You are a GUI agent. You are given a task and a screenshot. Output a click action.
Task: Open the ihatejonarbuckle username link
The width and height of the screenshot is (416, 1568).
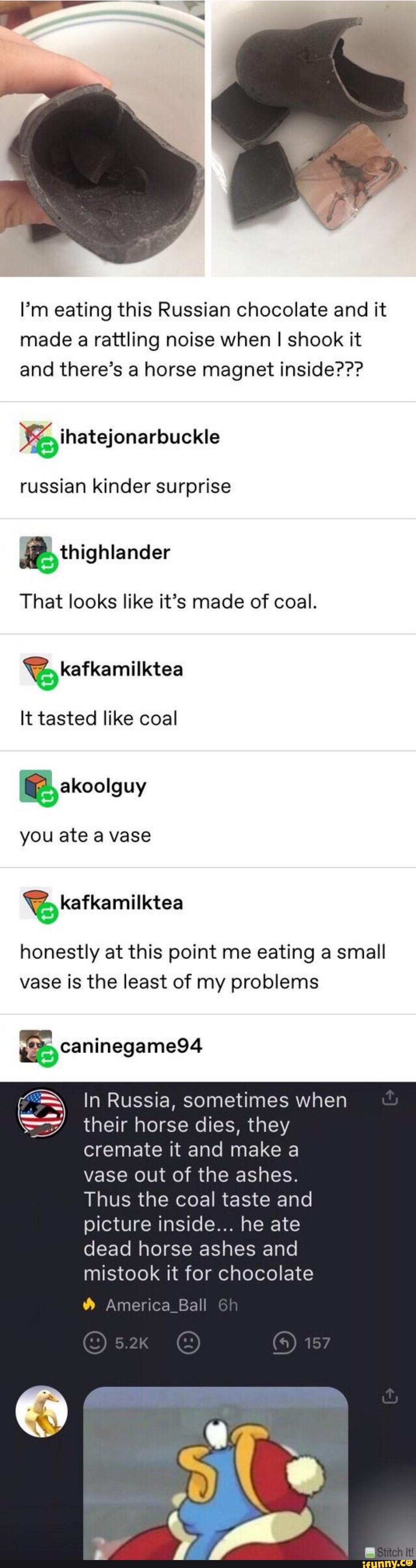140,437
